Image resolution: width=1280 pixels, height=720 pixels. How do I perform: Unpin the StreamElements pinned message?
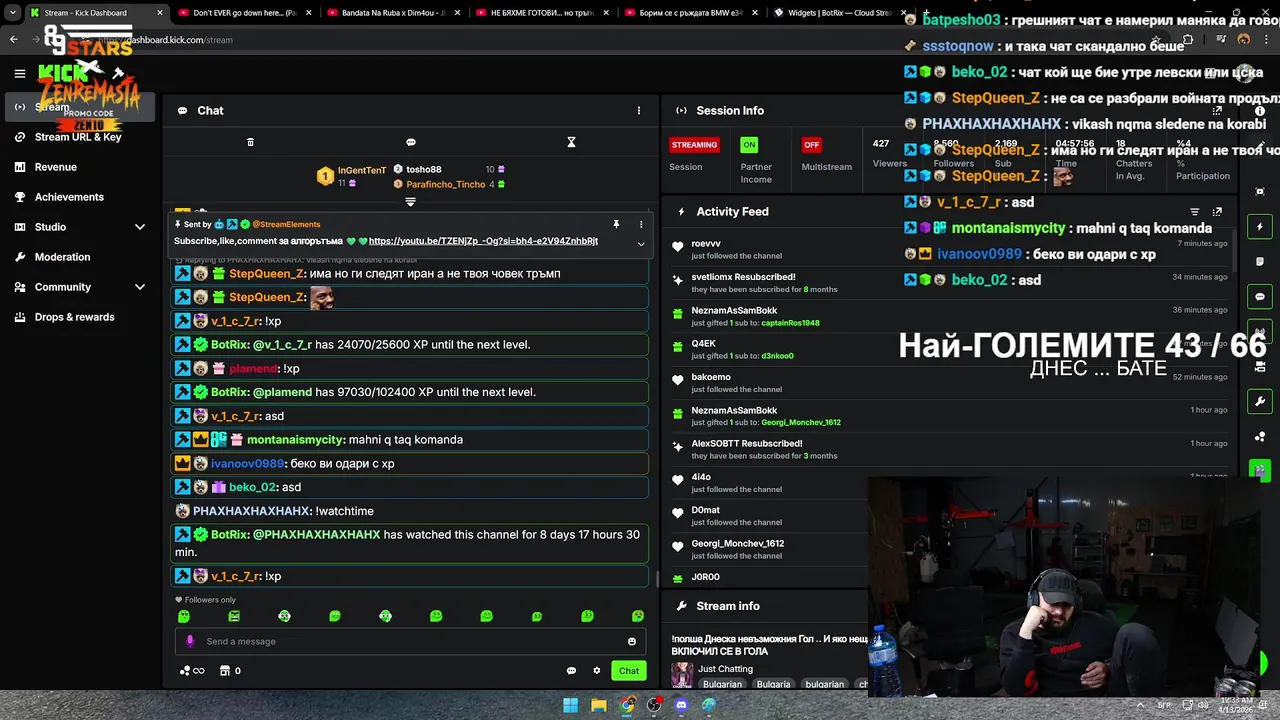(616, 224)
